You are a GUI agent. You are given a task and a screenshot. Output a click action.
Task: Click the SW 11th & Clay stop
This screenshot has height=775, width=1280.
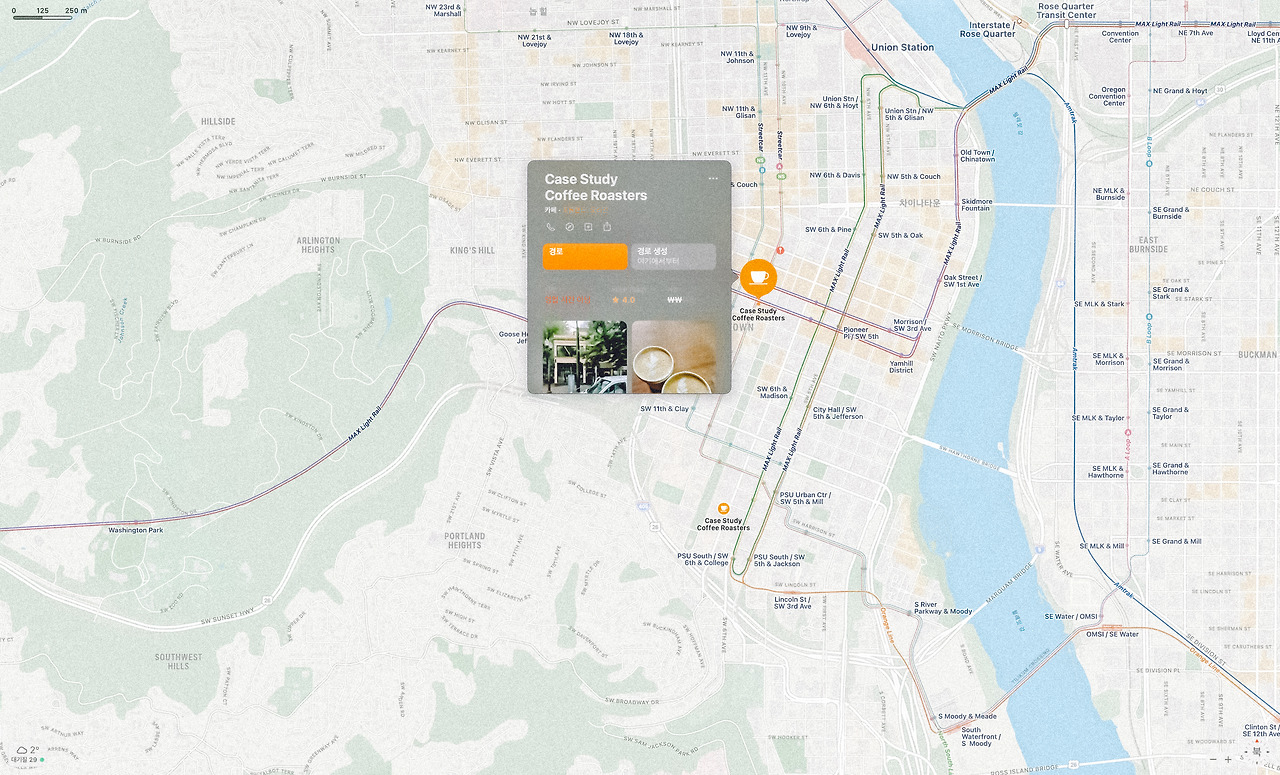[665, 409]
